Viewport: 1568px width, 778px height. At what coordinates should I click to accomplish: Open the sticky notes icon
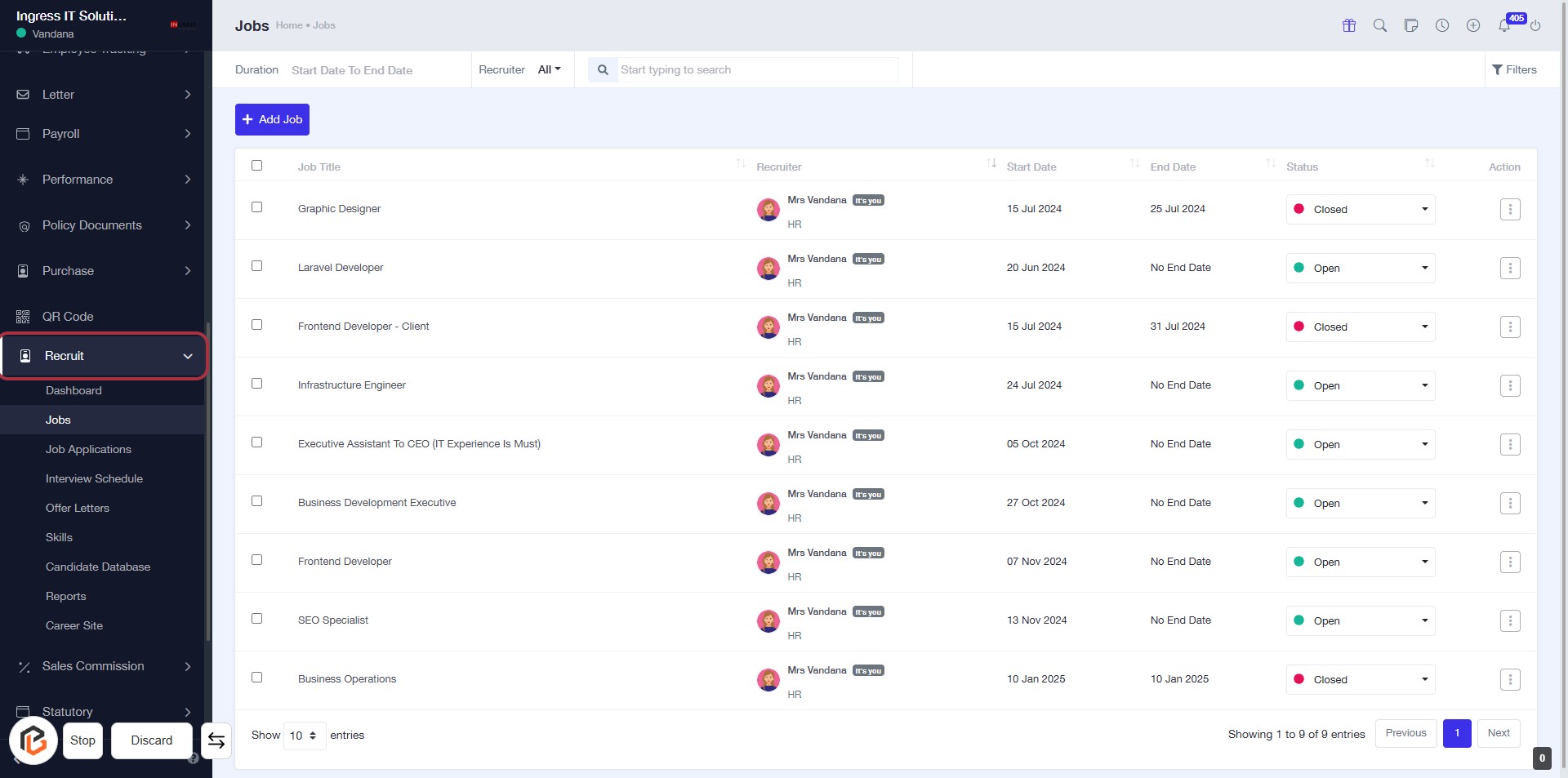1411,25
